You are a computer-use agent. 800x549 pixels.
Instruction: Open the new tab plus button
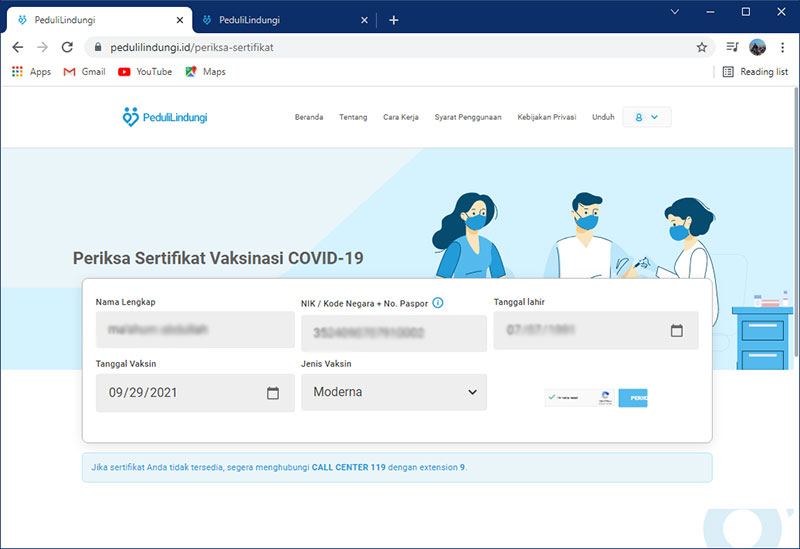pos(393,20)
